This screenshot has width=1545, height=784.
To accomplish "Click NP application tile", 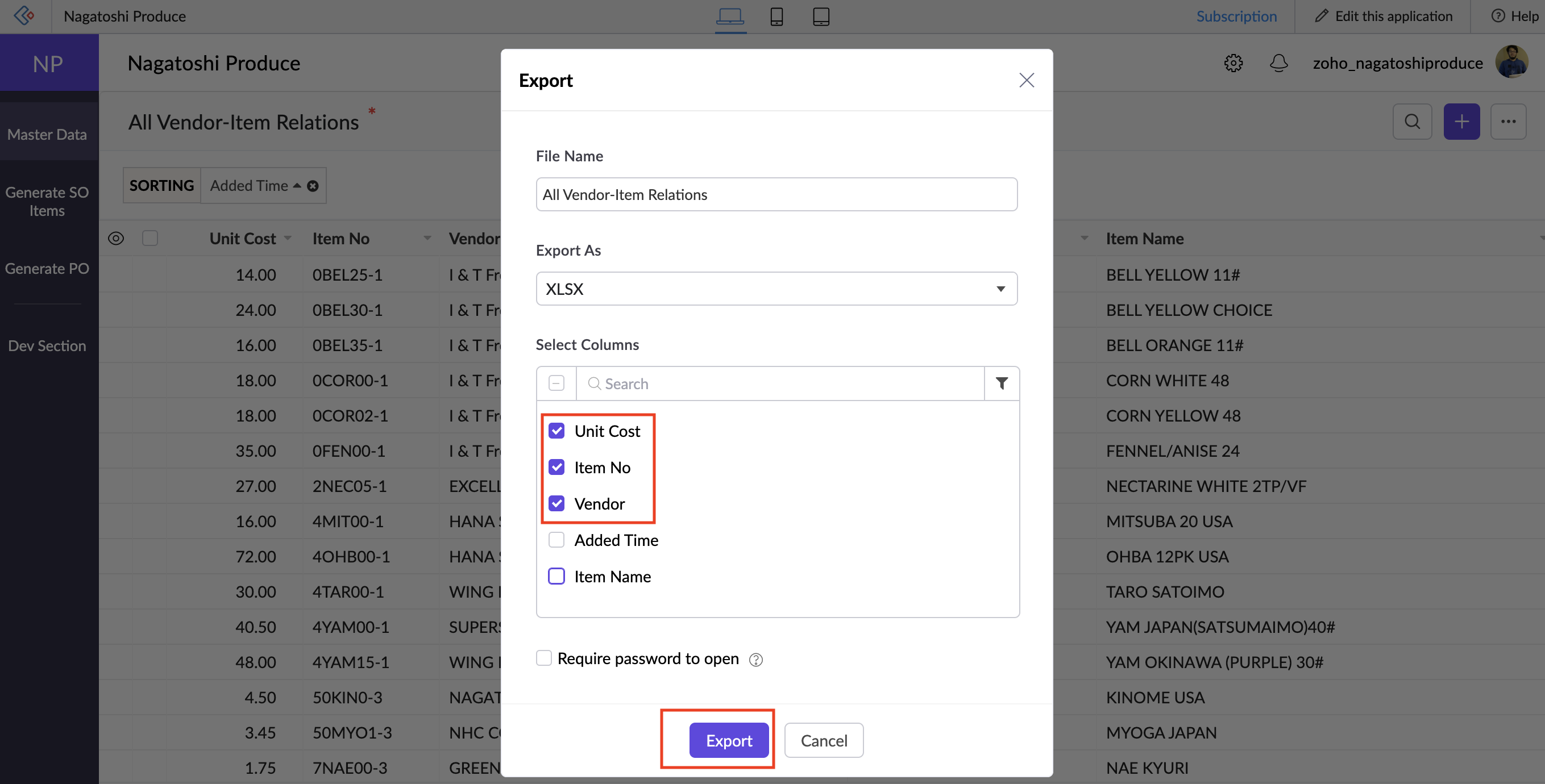I will coord(48,63).
